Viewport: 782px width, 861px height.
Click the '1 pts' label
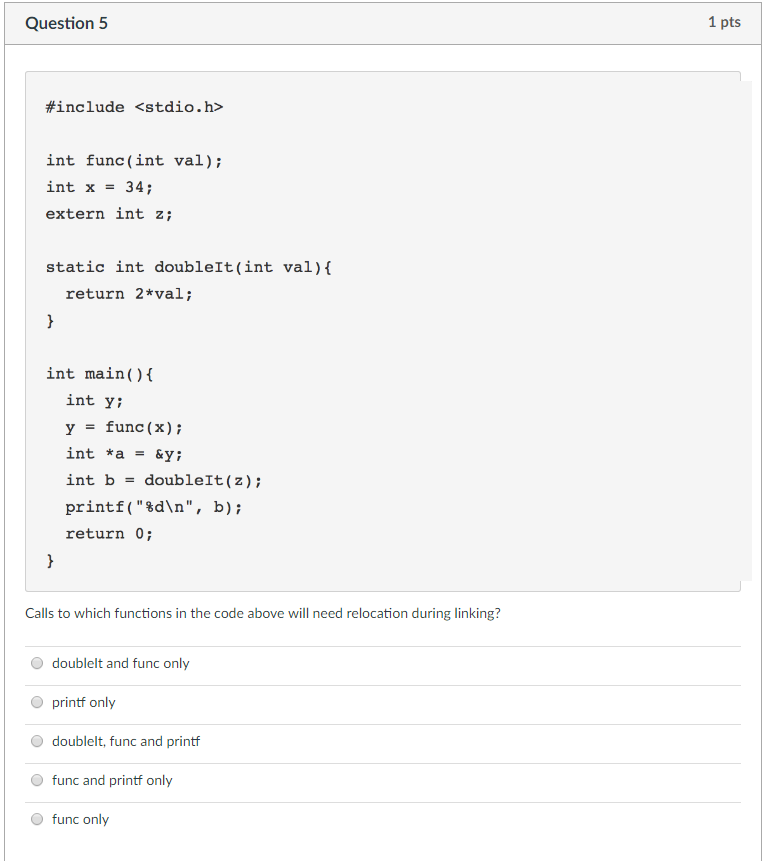click(x=727, y=22)
